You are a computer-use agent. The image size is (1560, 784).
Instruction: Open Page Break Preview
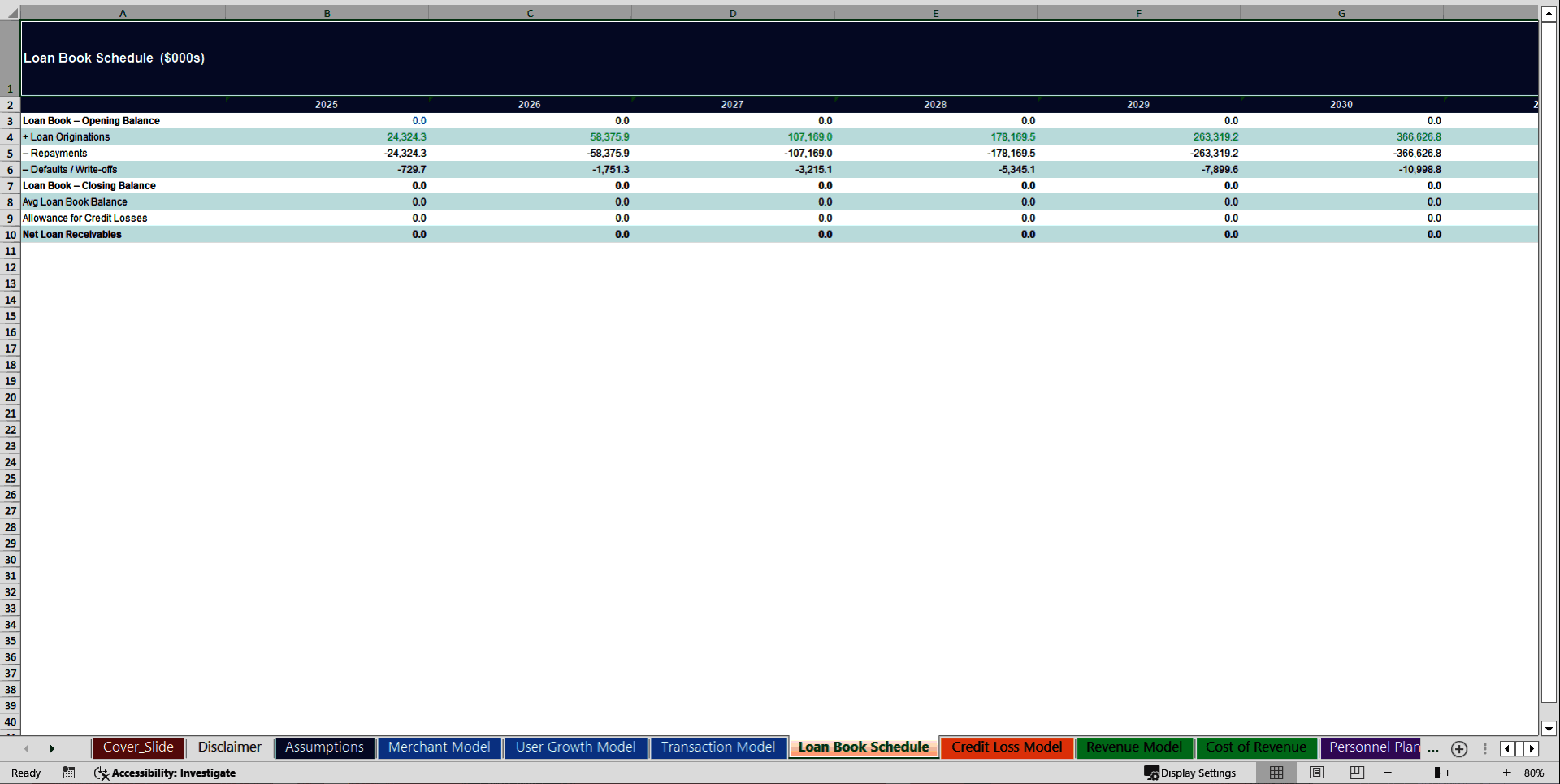(x=1355, y=773)
